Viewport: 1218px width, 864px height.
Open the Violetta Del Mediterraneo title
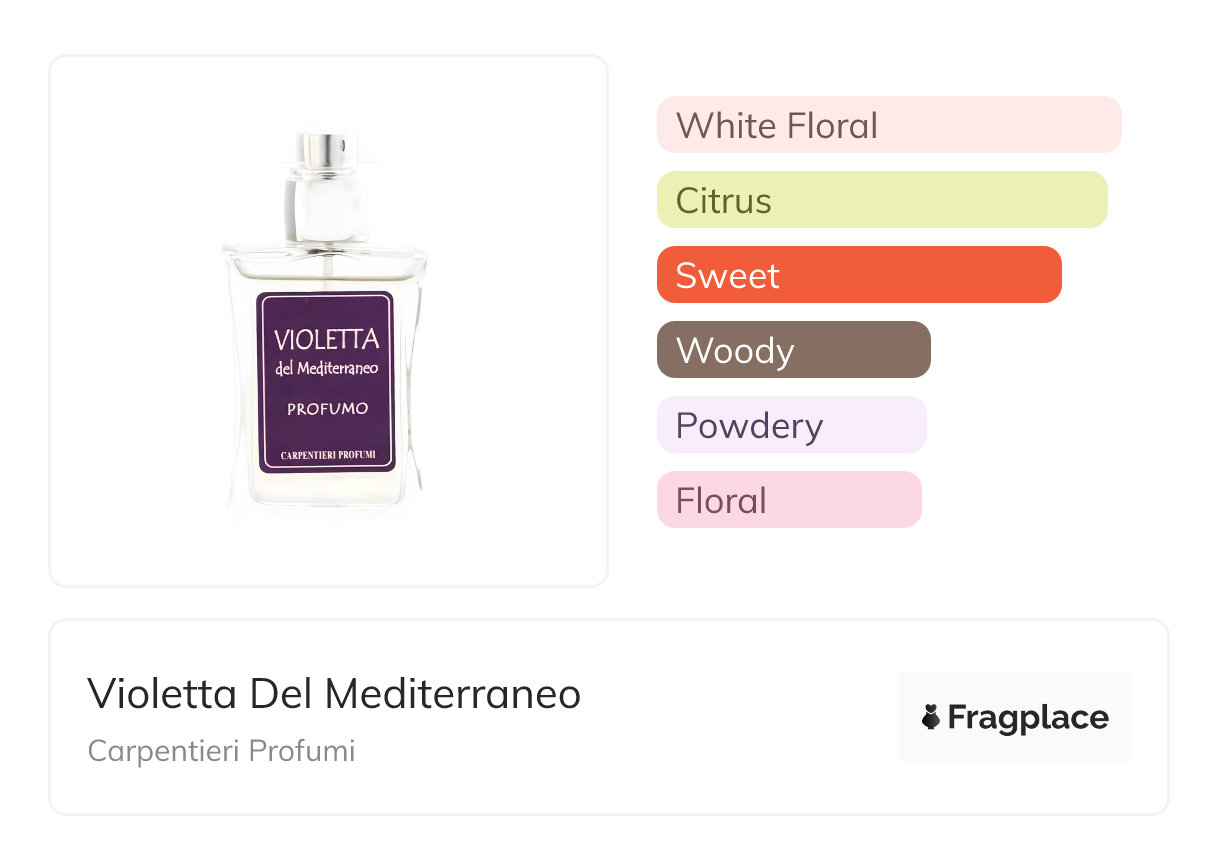coord(334,693)
